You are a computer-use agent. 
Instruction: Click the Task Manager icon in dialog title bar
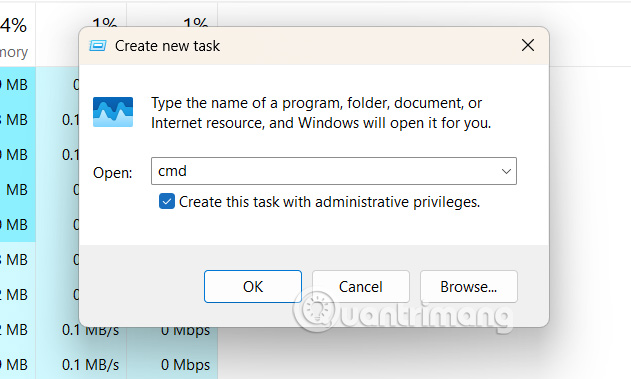97,46
